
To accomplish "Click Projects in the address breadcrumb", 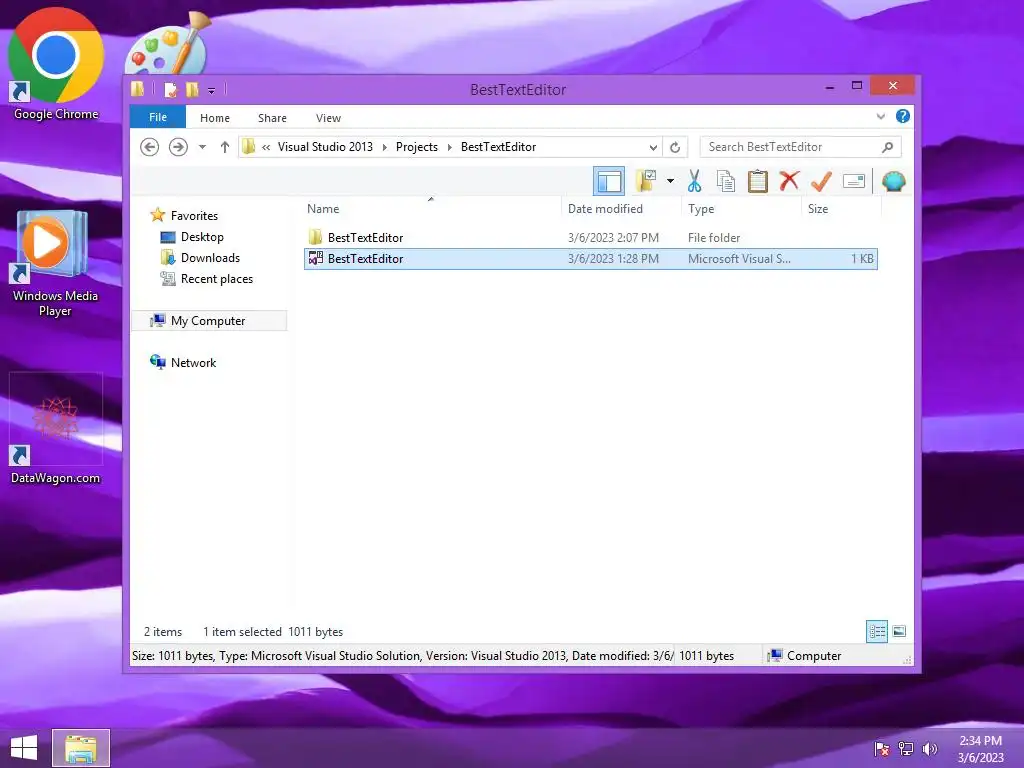I will point(417,147).
